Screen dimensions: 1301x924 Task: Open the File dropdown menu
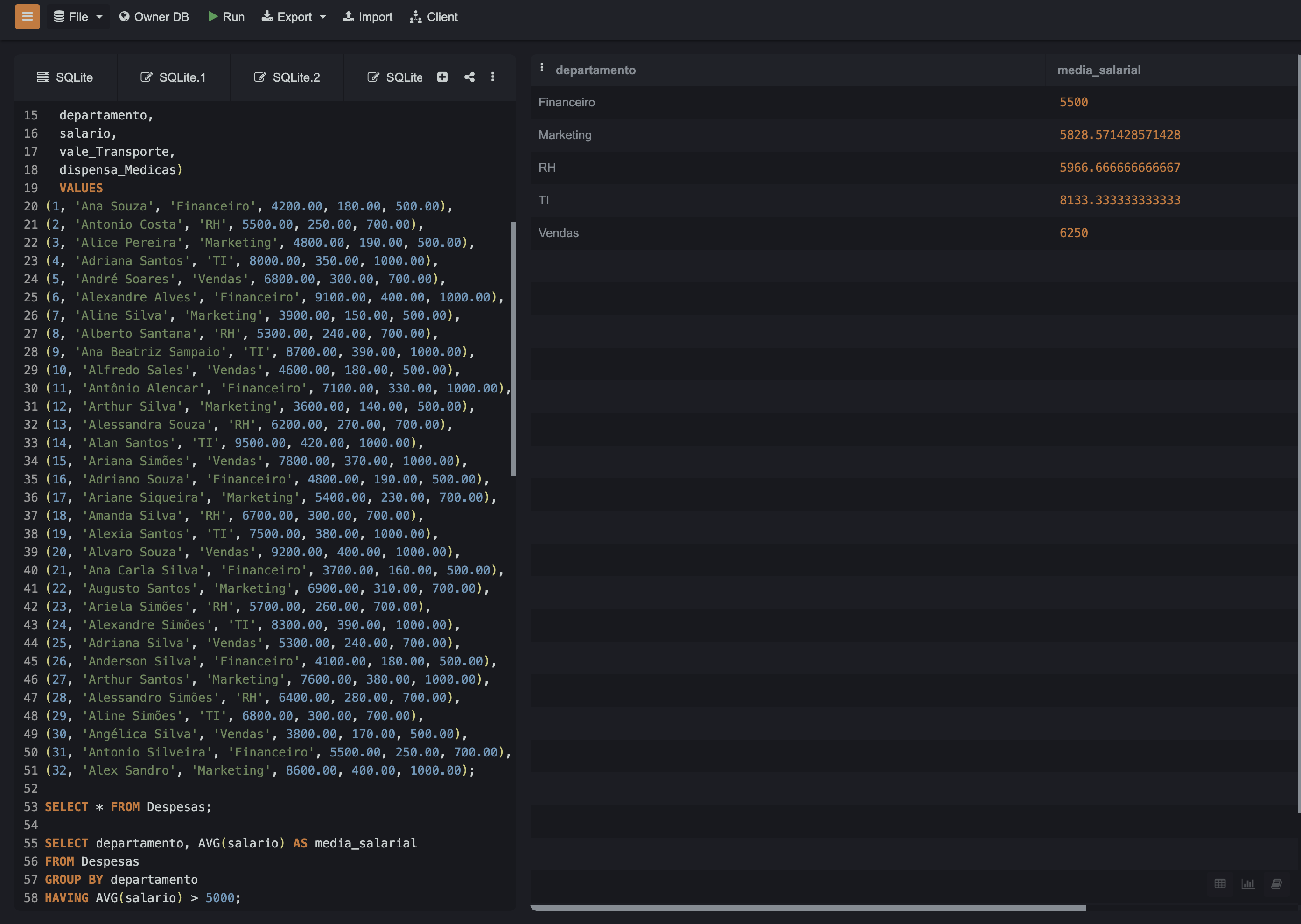pos(78,16)
